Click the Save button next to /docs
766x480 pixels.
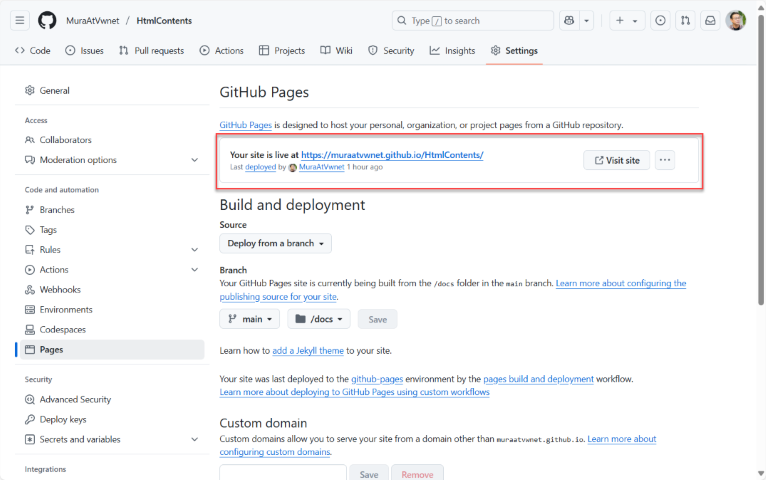(378, 319)
